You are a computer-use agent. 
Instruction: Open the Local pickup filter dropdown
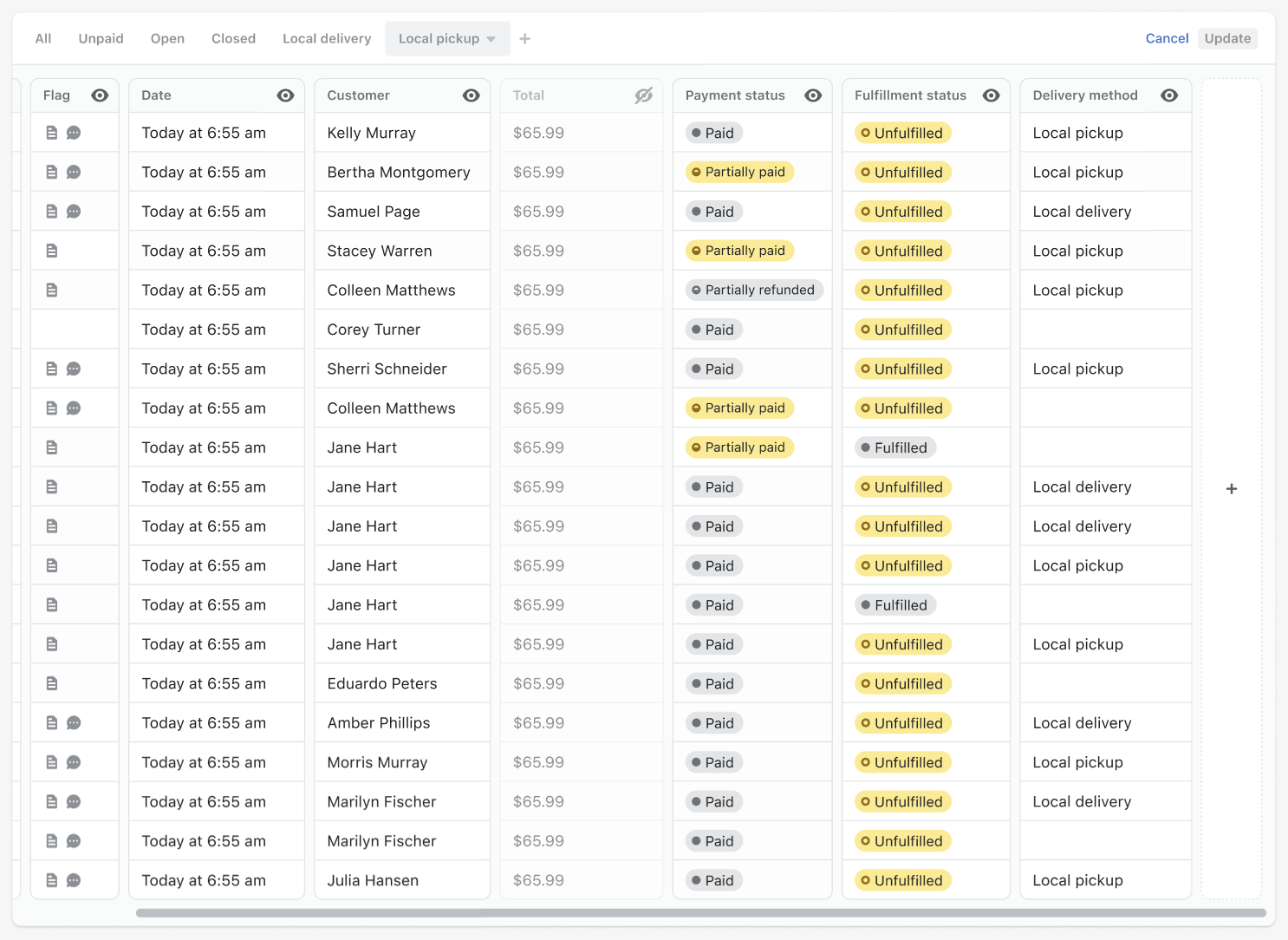coord(447,38)
